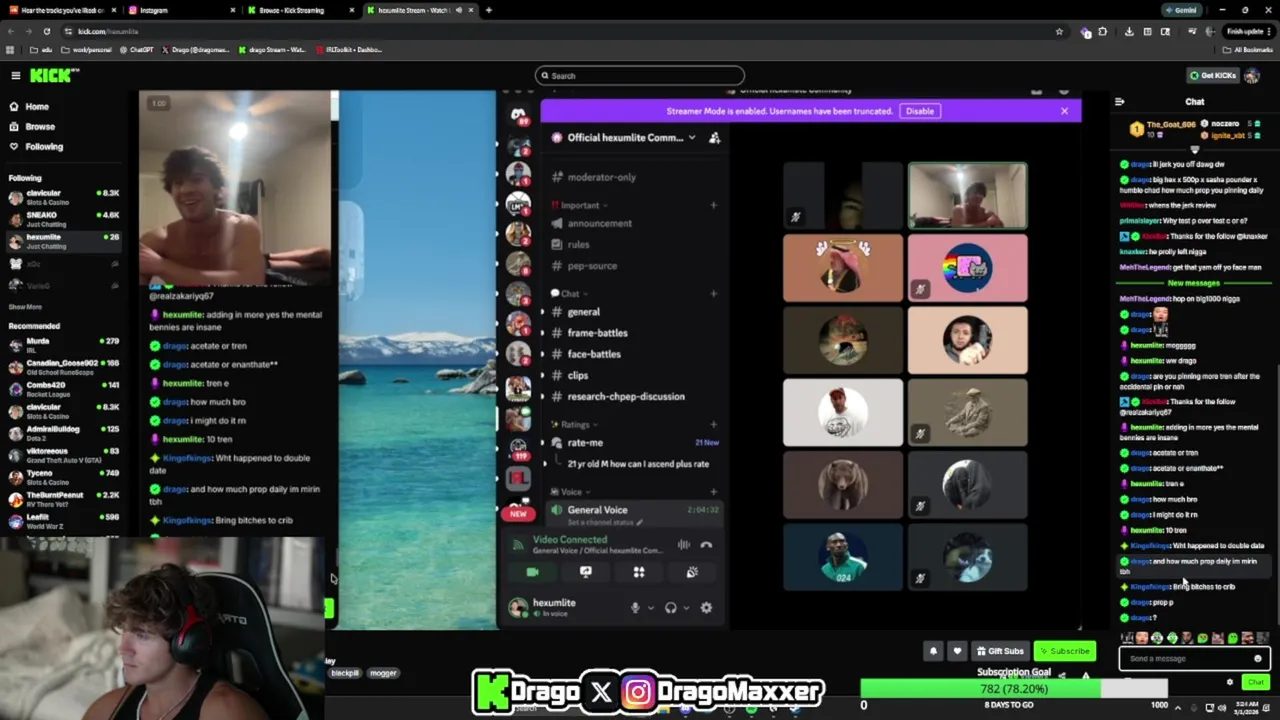The image size is (1280, 720).
Task: Open Discord user settings gear
Action: (x=706, y=607)
